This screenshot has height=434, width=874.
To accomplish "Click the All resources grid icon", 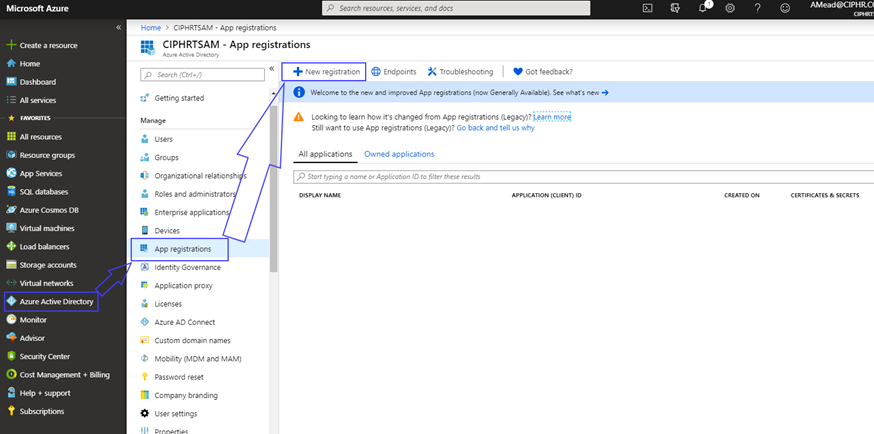I will pos(11,137).
